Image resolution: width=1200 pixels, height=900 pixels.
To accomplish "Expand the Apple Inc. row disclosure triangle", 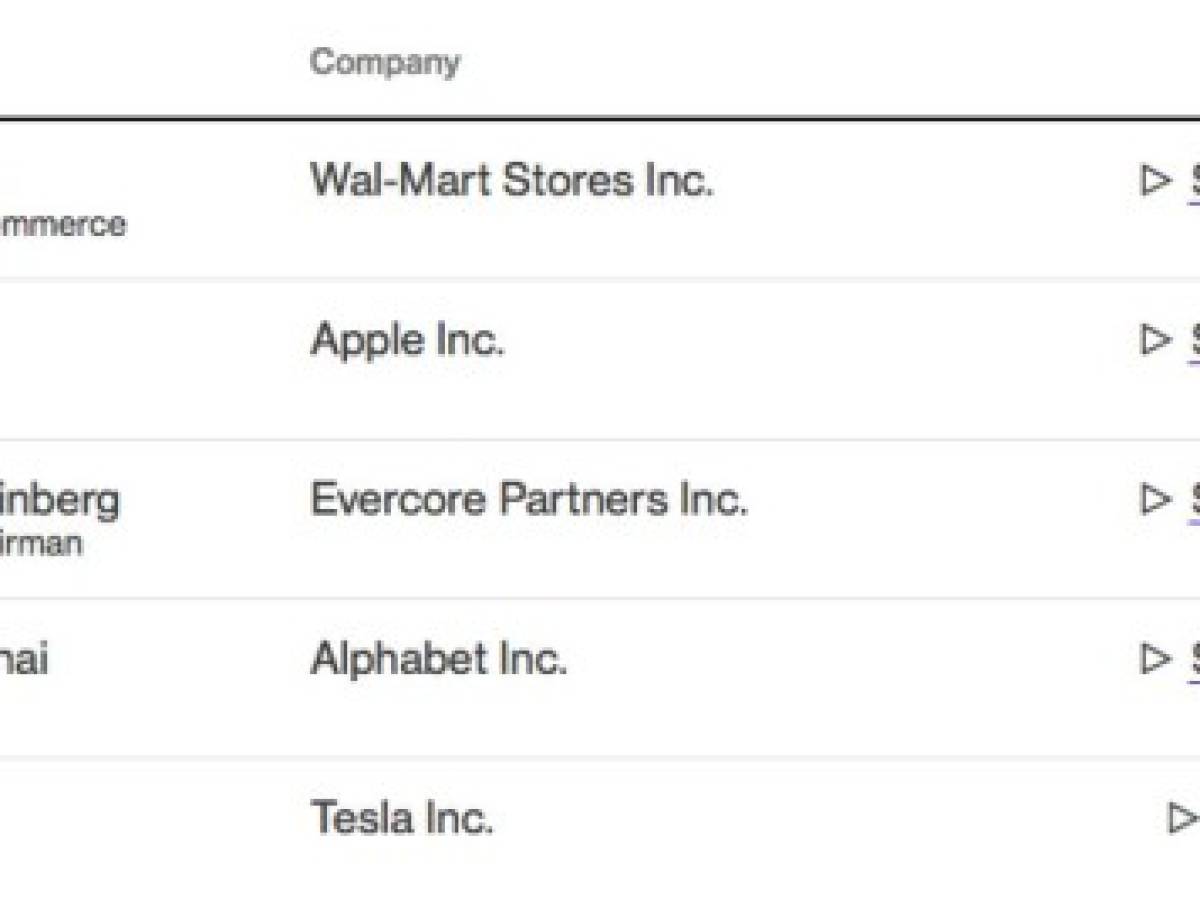I will point(1155,341).
